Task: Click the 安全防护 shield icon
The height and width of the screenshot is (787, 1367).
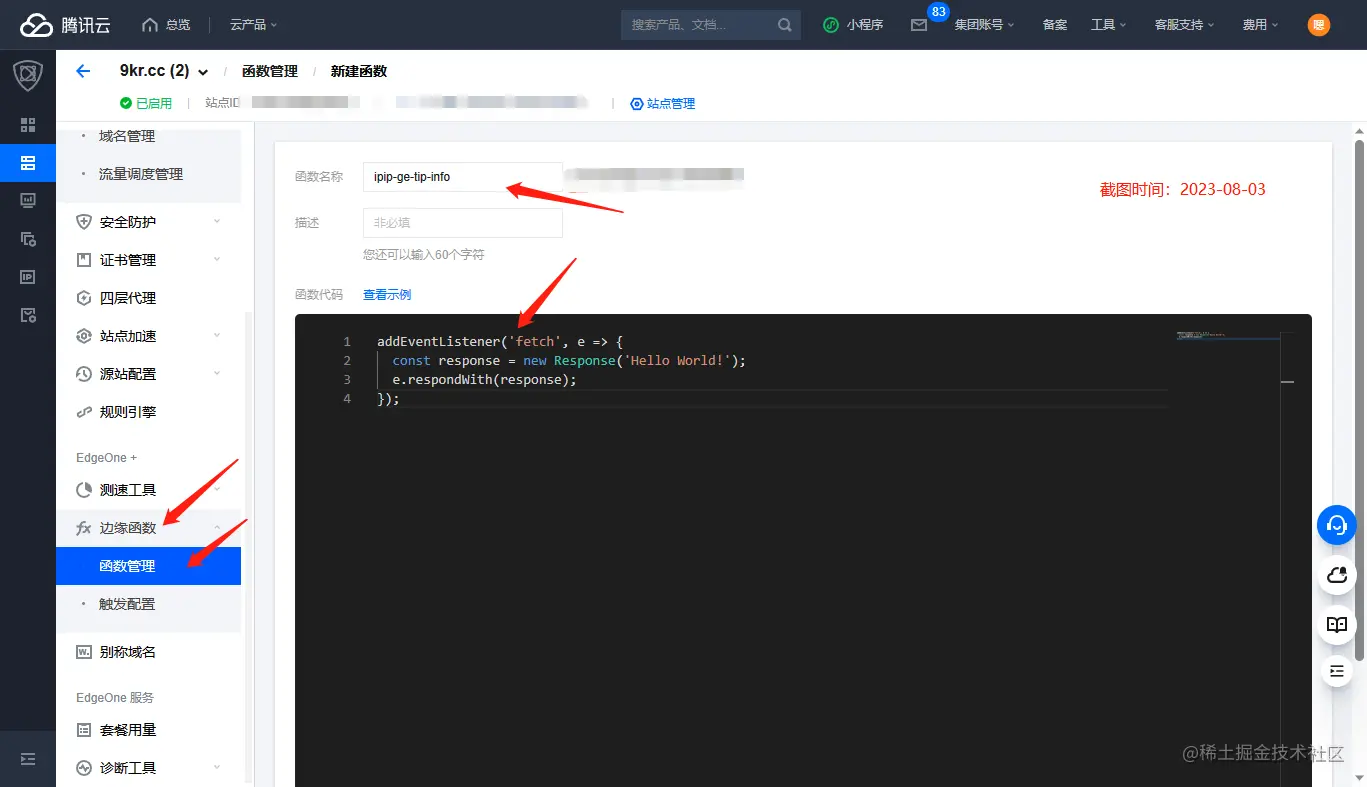Action: 84,222
